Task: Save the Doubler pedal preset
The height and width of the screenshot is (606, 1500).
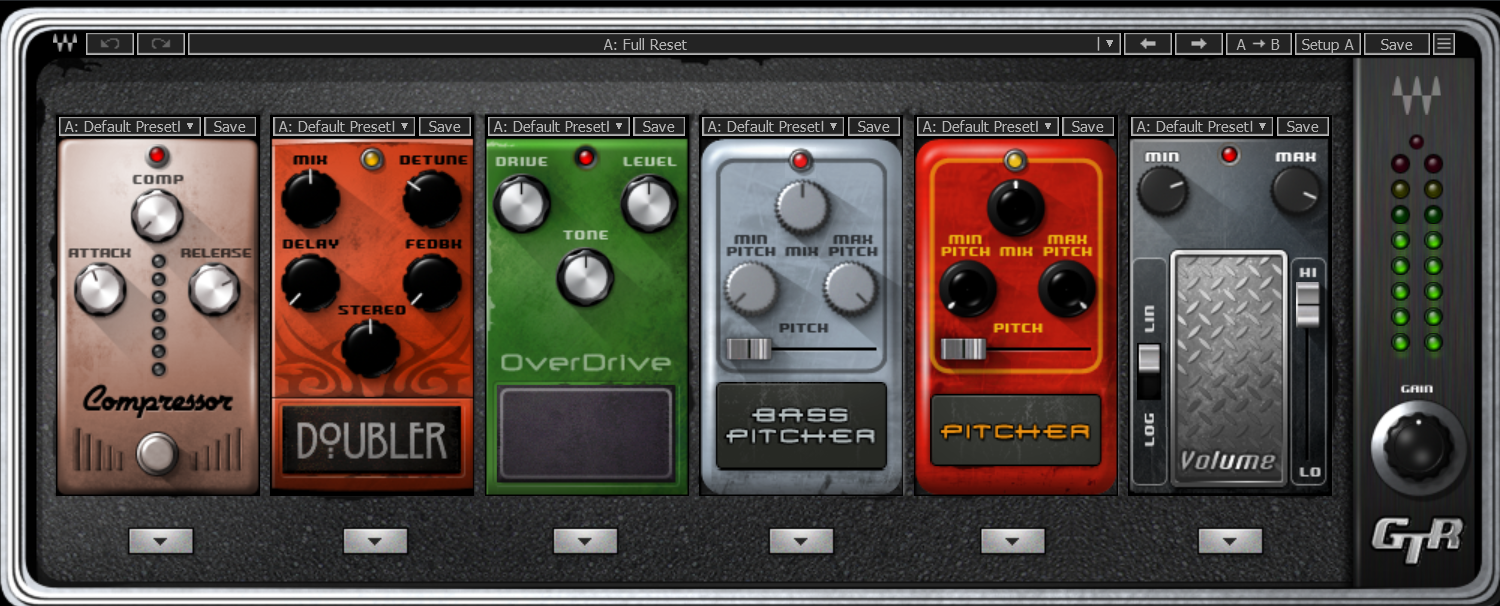Action: pos(445,126)
